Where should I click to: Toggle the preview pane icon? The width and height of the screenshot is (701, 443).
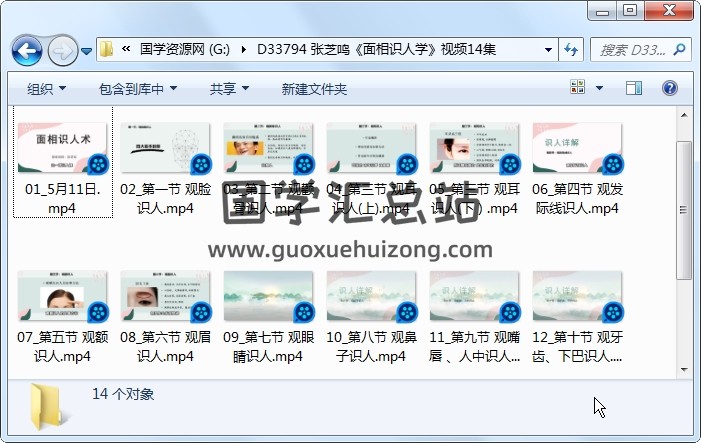coord(635,89)
